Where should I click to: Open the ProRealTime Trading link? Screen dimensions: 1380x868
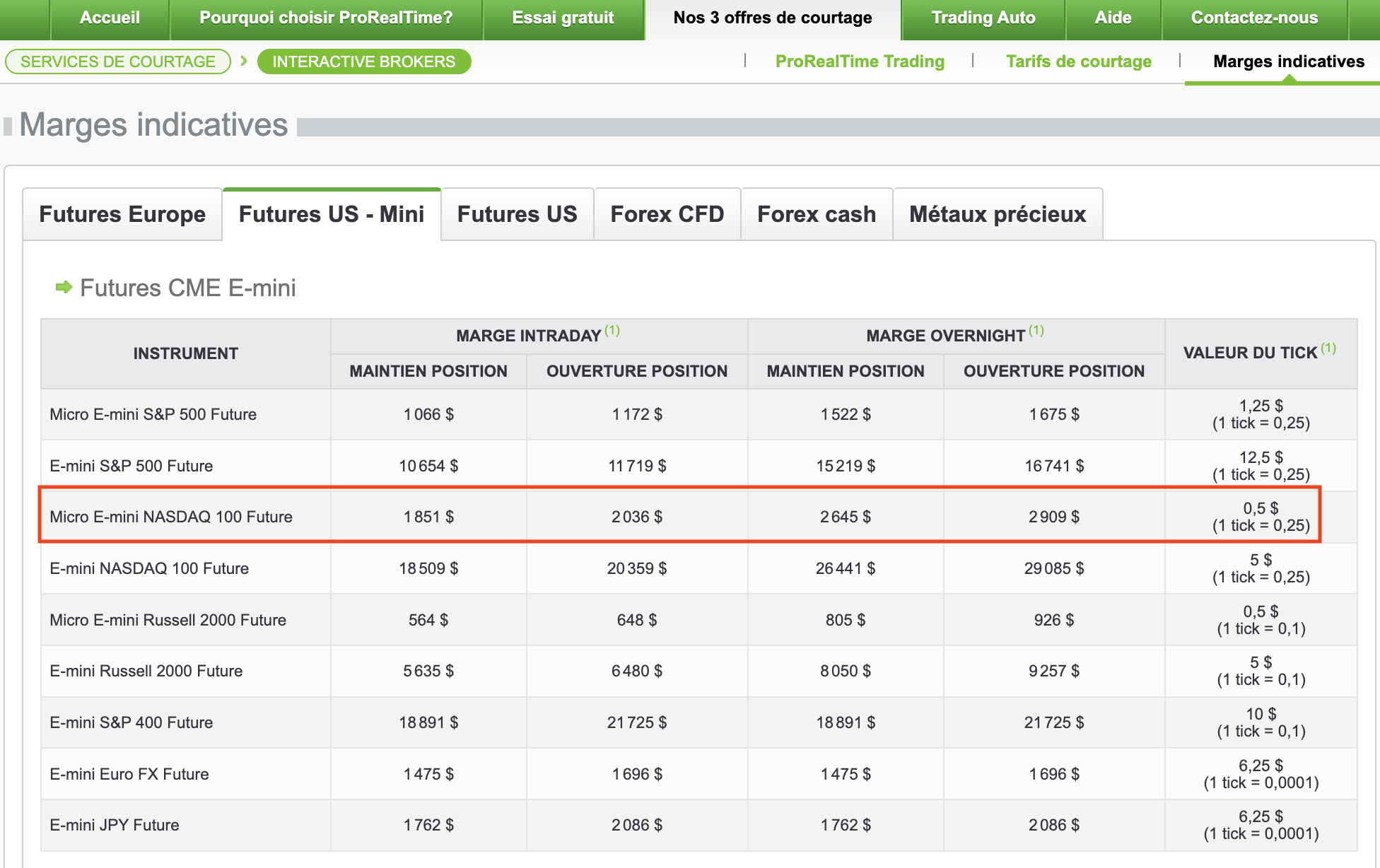(860, 61)
